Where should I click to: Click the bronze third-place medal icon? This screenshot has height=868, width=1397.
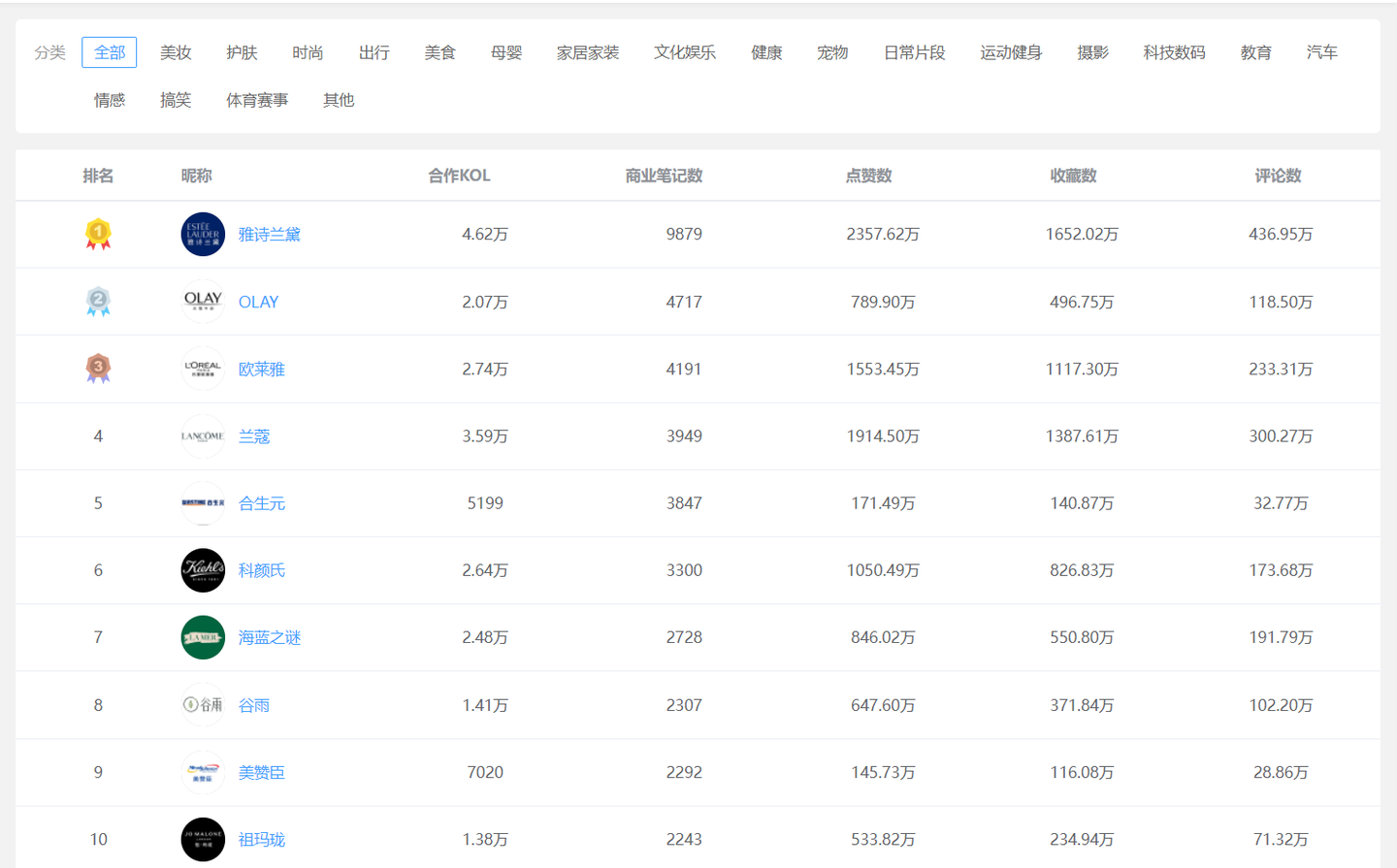tap(98, 369)
